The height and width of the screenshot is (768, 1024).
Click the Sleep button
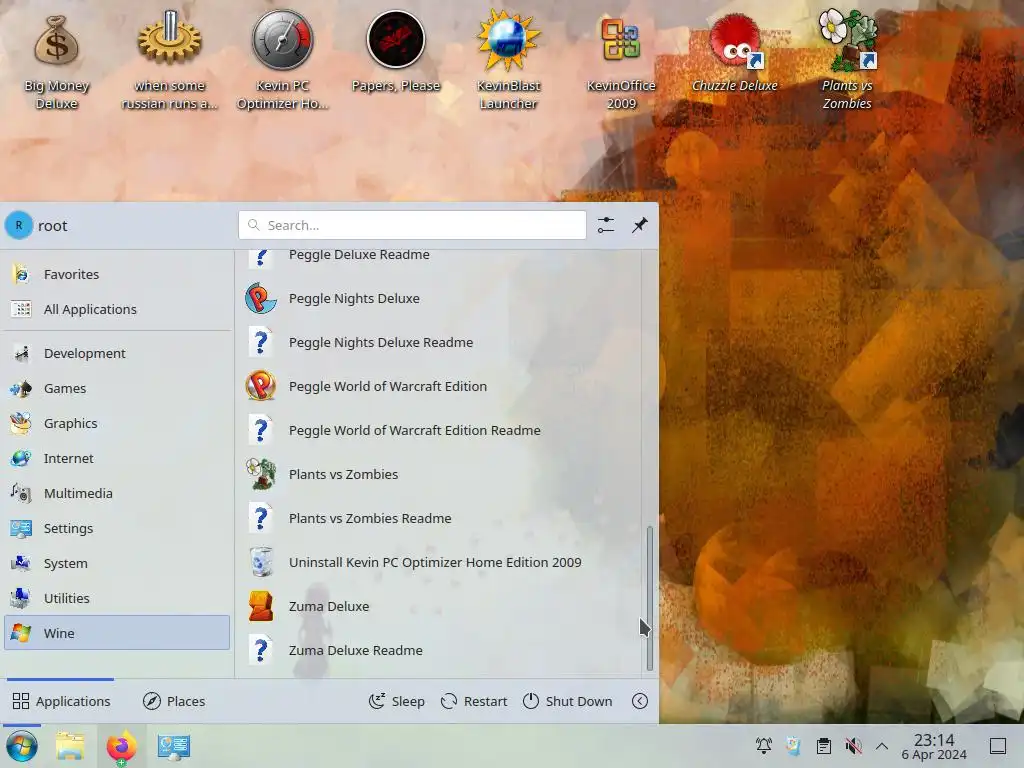pyautogui.click(x=396, y=701)
